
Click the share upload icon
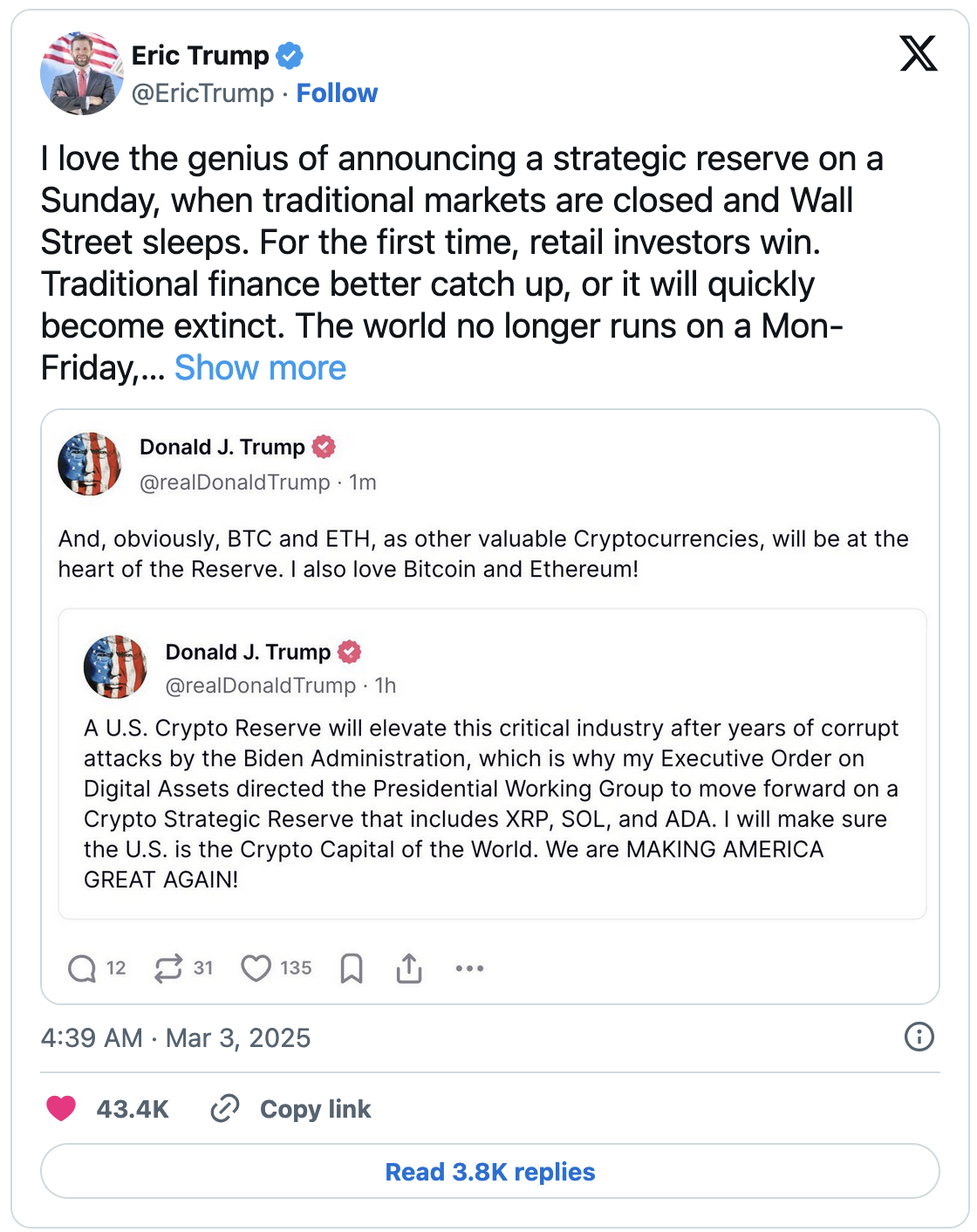[x=409, y=968]
